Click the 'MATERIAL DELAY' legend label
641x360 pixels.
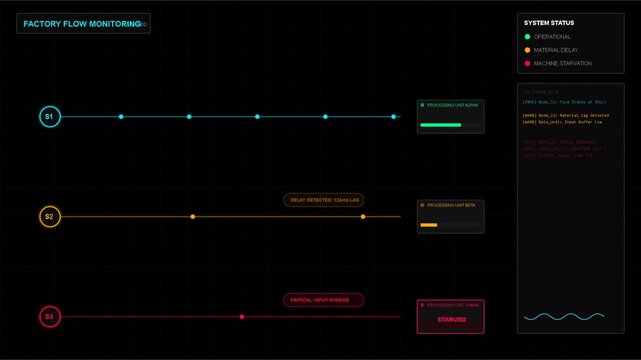pos(556,50)
